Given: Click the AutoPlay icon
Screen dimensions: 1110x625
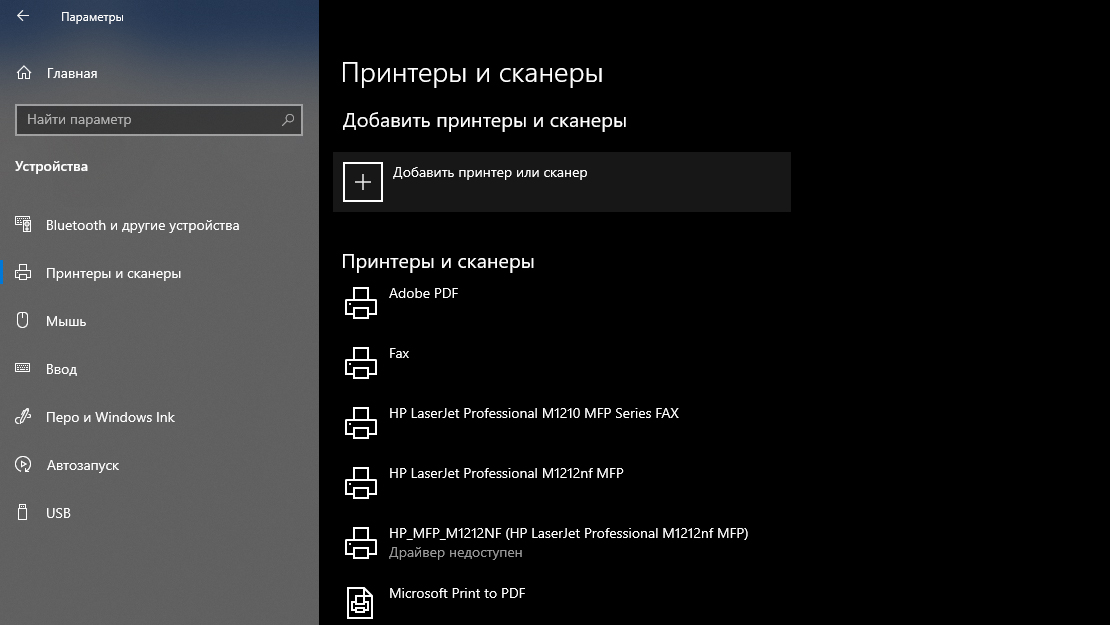Looking at the screenshot, I should [x=23, y=464].
